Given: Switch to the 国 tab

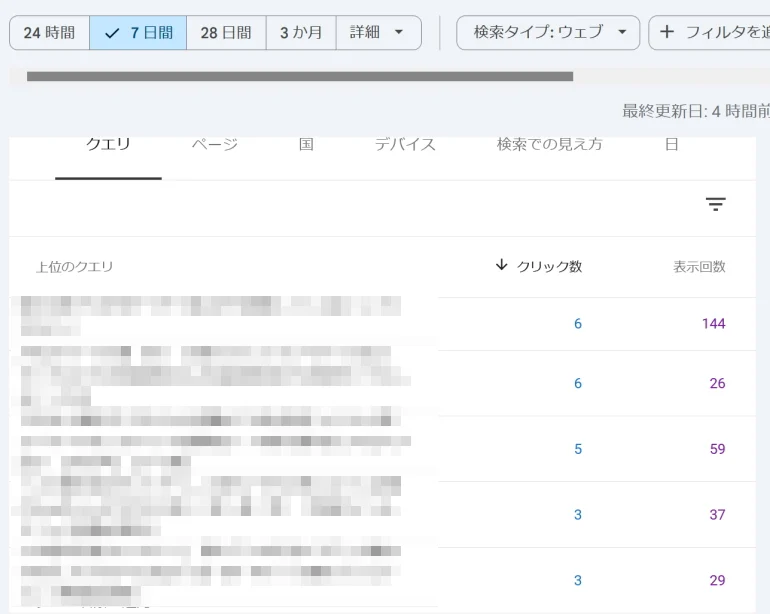Looking at the screenshot, I should point(306,145).
